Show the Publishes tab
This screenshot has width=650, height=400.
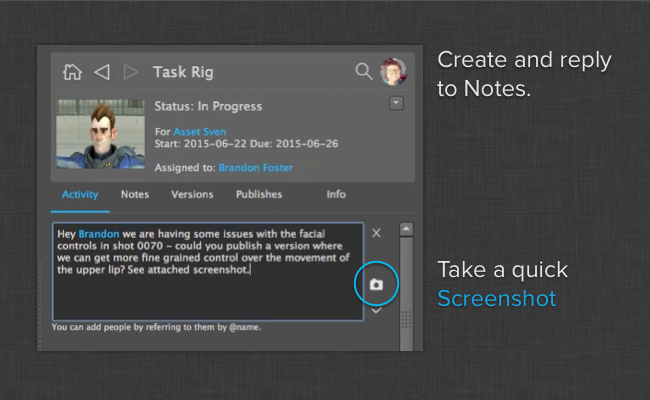(259, 195)
